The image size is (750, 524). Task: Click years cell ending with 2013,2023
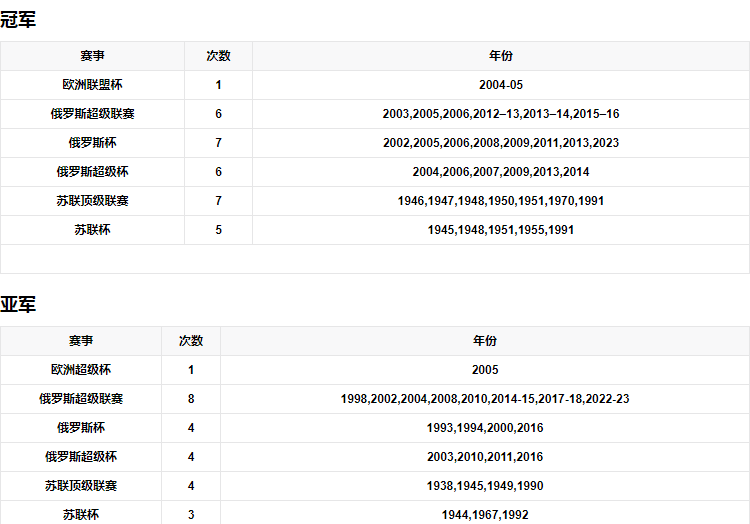[500, 143]
